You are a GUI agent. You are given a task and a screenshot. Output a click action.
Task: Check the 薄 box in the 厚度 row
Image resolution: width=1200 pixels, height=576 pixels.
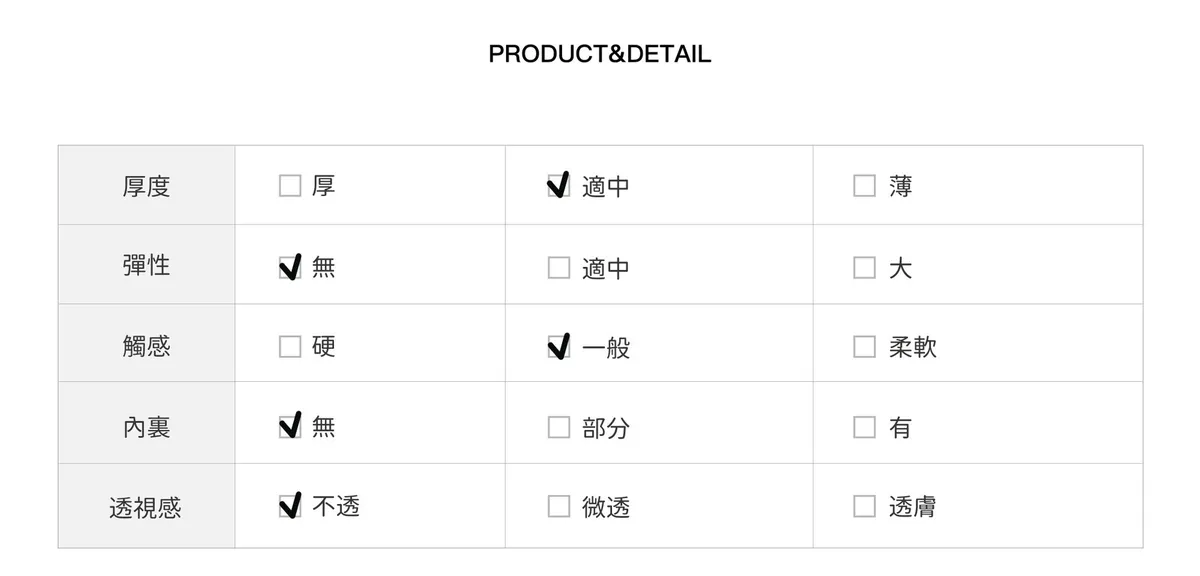864,186
